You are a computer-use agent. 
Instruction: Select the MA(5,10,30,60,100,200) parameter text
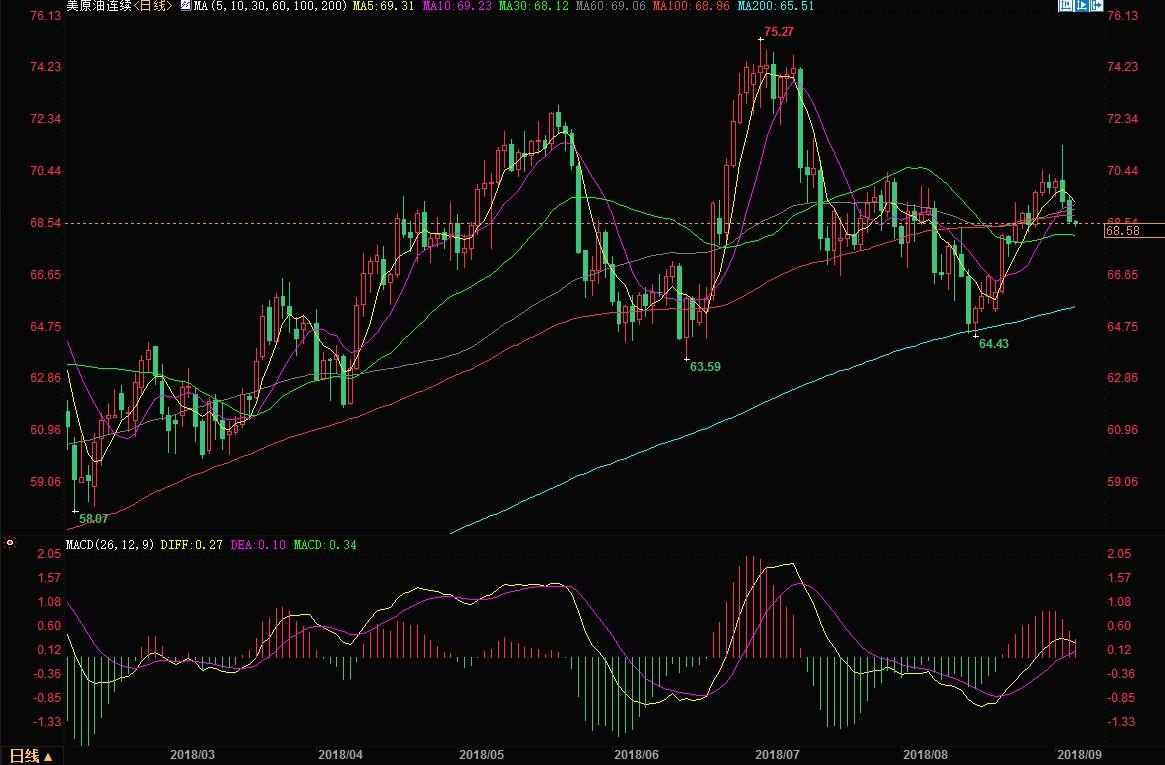270,6
